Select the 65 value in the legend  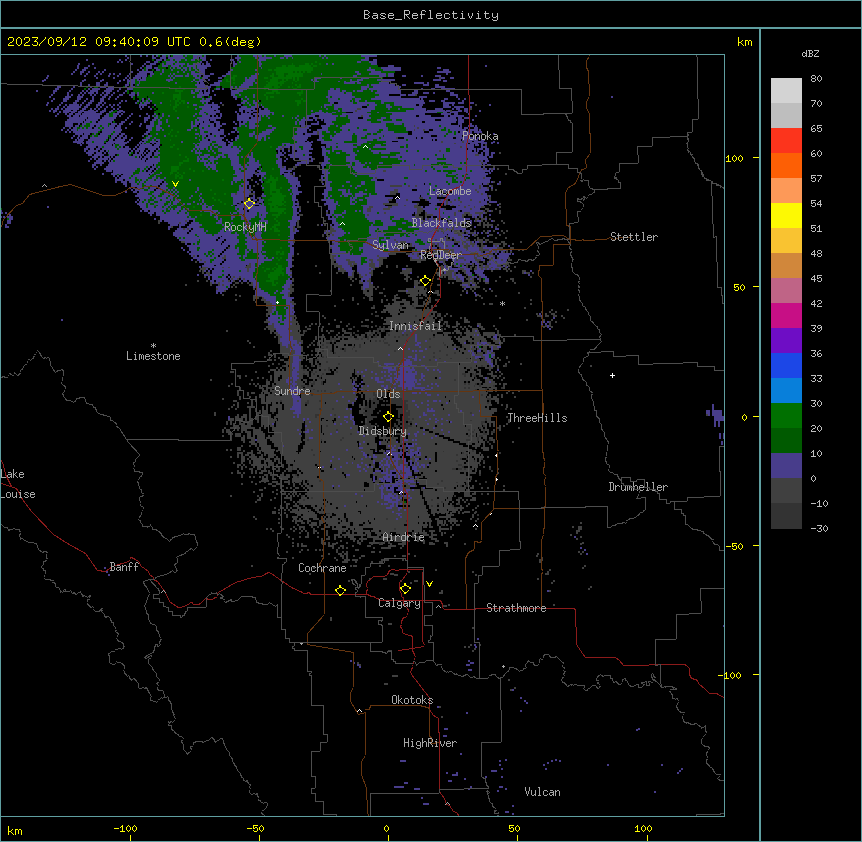click(816, 129)
